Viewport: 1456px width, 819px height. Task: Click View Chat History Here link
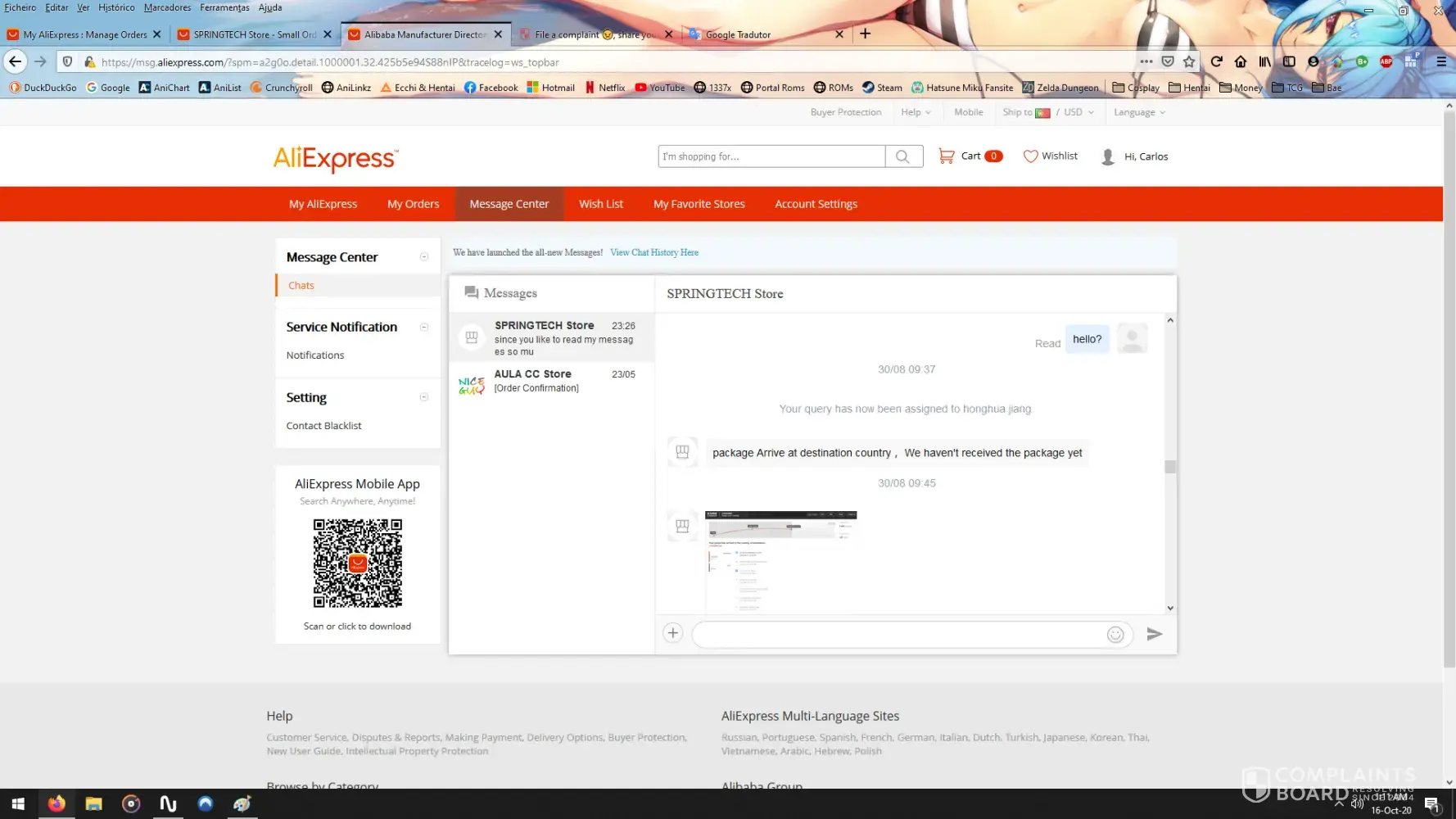tap(653, 252)
